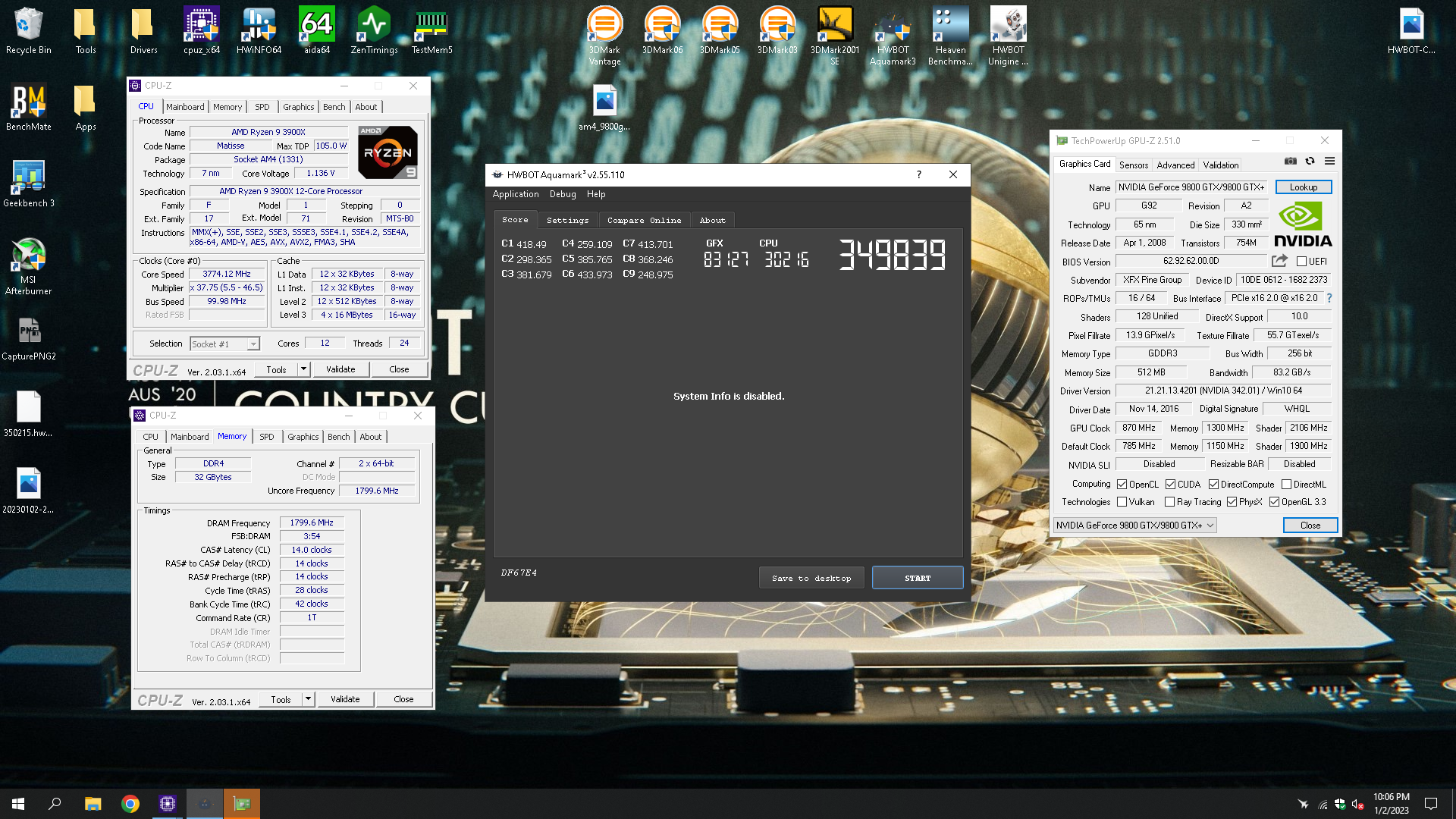This screenshot has height=819, width=1456.
Task: Open SPD tab in Memory CPU-Z window
Action: pyautogui.click(x=267, y=437)
